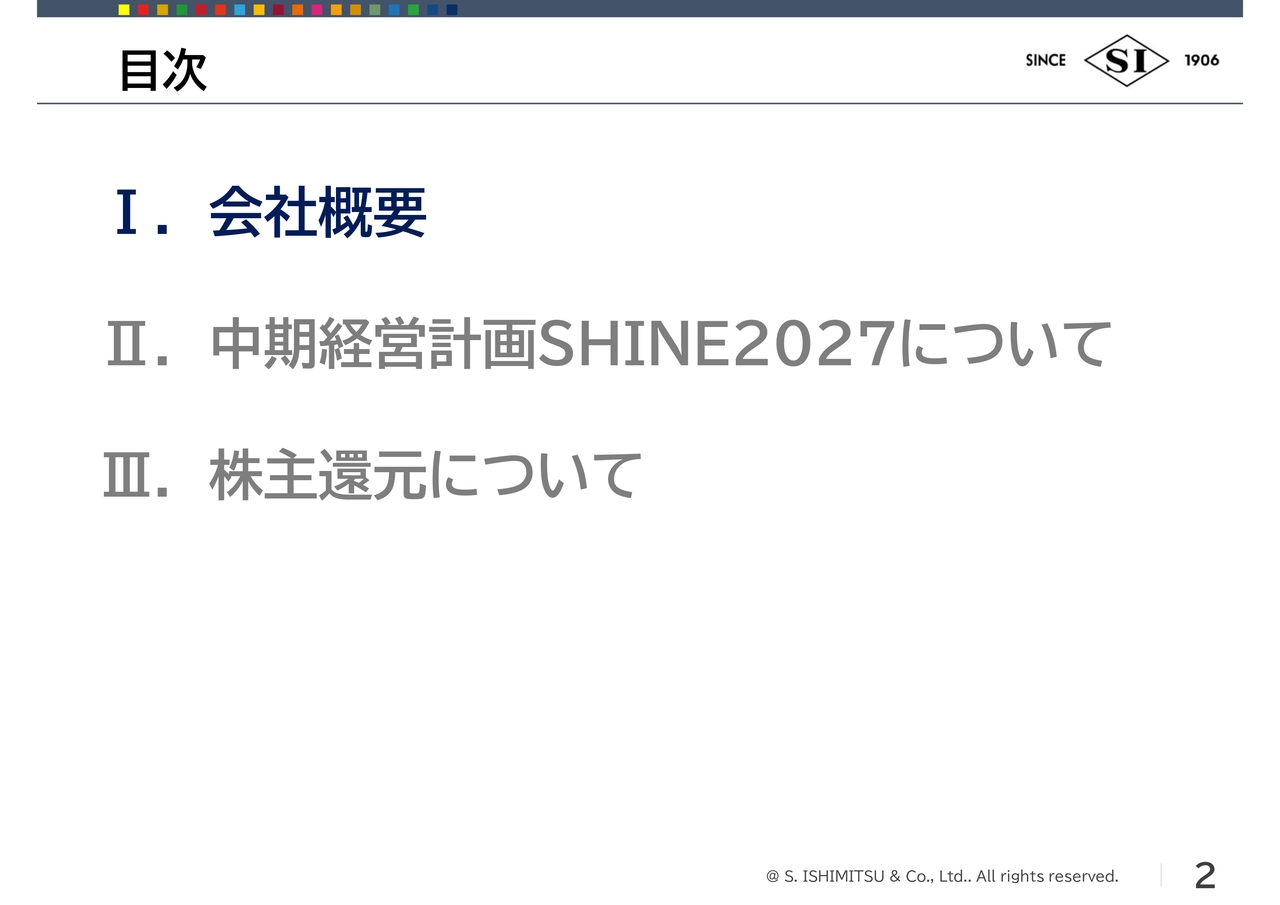Image resolution: width=1280 pixels, height=905 pixels.
Task: Expand section 'Ⅱ．中期経営計画SHINE2027について'
Action: (x=610, y=342)
